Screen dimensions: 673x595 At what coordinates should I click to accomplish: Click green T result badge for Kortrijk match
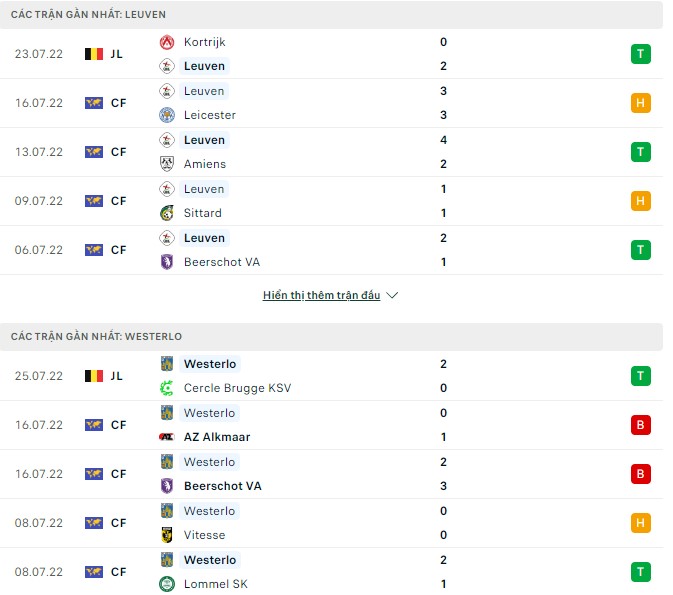pyautogui.click(x=641, y=54)
